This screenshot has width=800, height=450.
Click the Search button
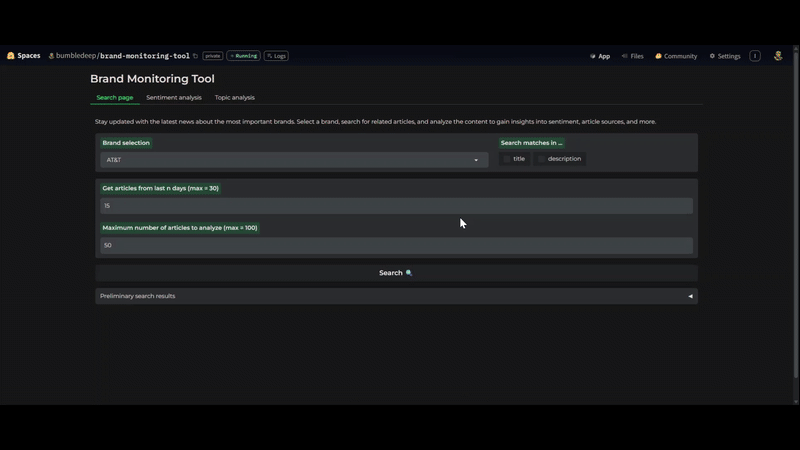(x=396, y=273)
